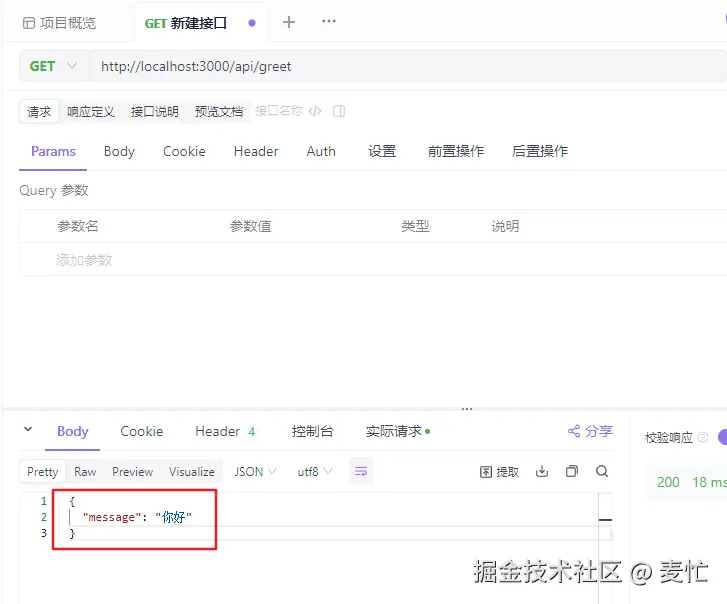Image resolution: width=727 pixels, height=604 pixels.
Task: Open the 接口说明 section
Action: (x=154, y=111)
